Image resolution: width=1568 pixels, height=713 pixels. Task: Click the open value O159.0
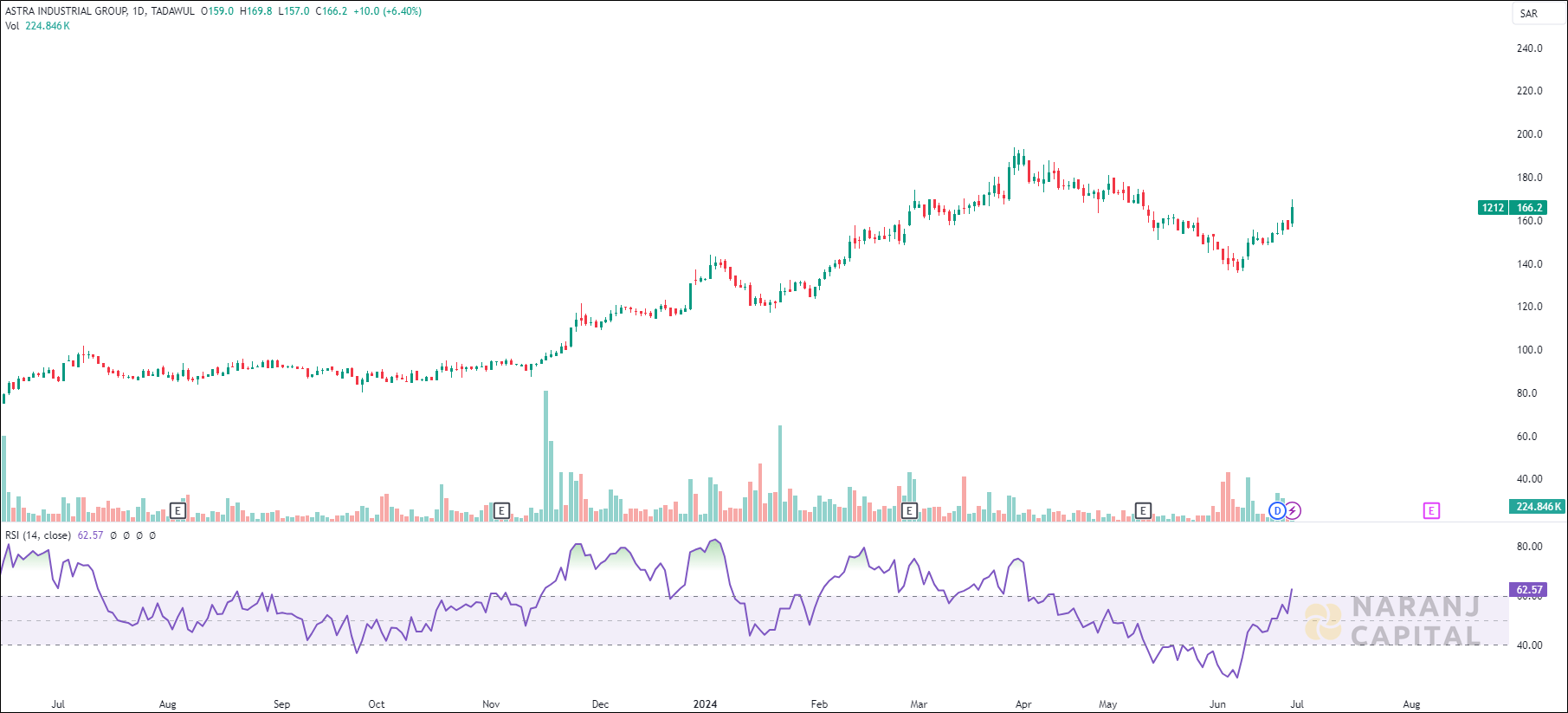click(216, 11)
